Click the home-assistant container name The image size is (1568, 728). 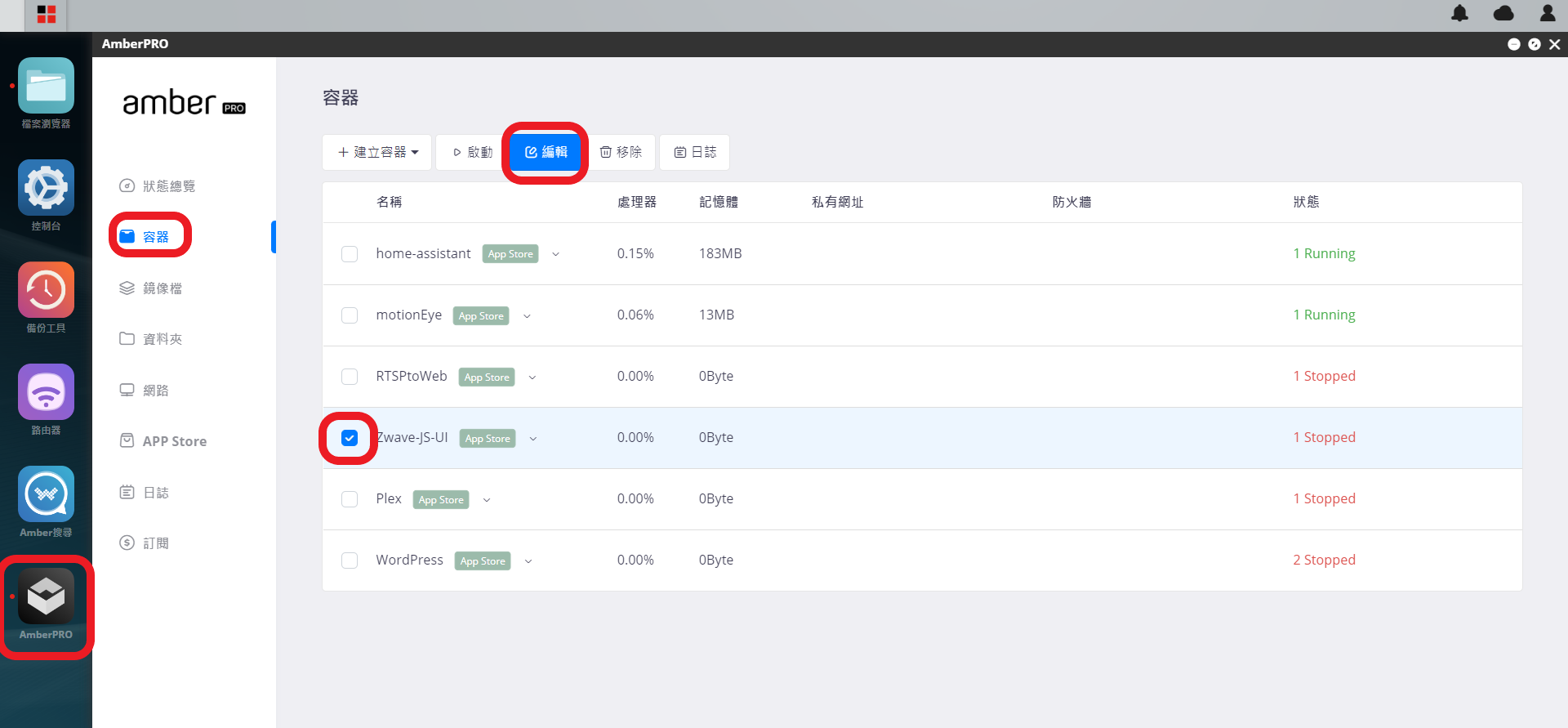[423, 254]
